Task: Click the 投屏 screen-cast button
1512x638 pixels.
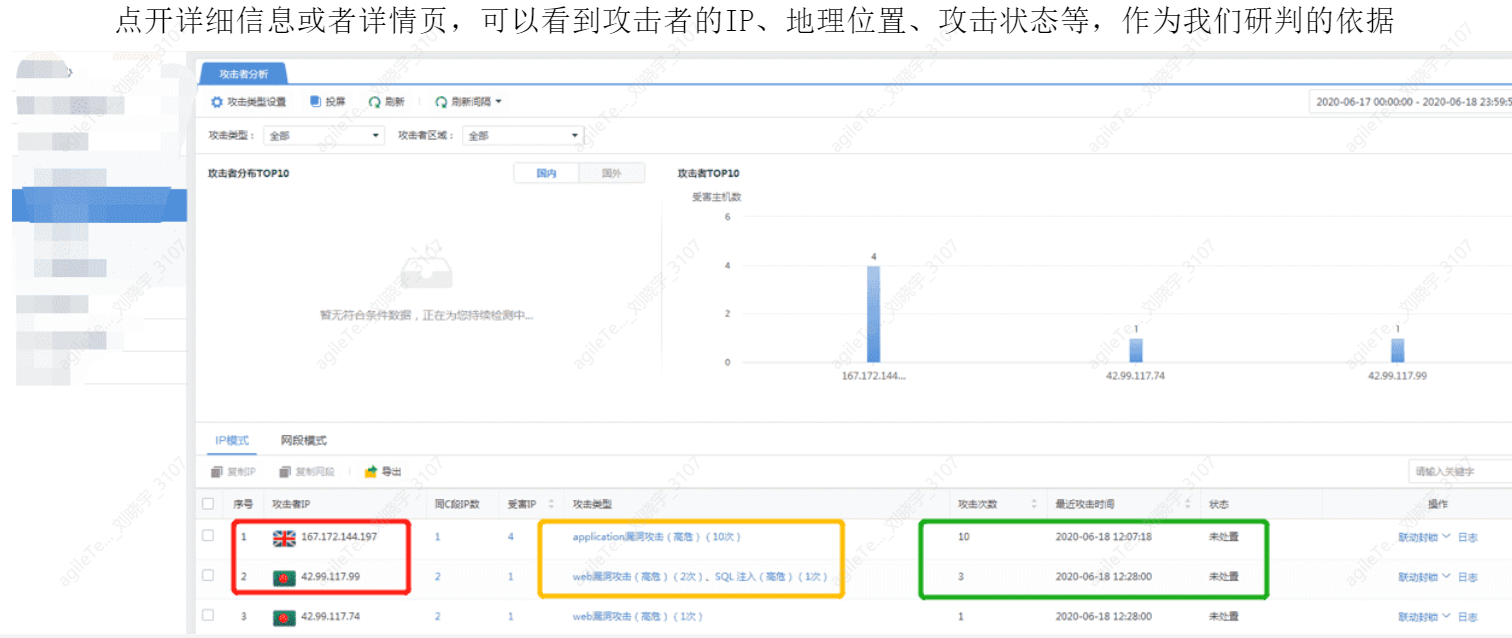Action: (x=328, y=102)
